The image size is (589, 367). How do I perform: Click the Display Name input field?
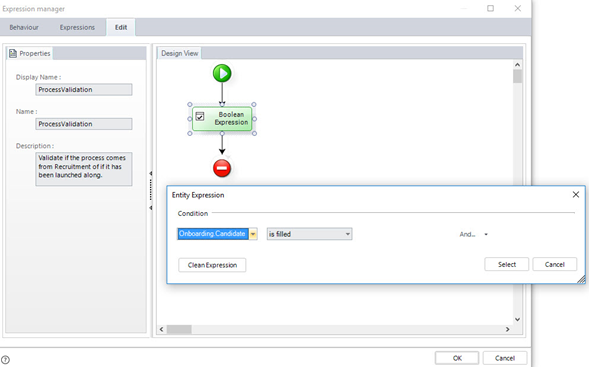point(84,89)
